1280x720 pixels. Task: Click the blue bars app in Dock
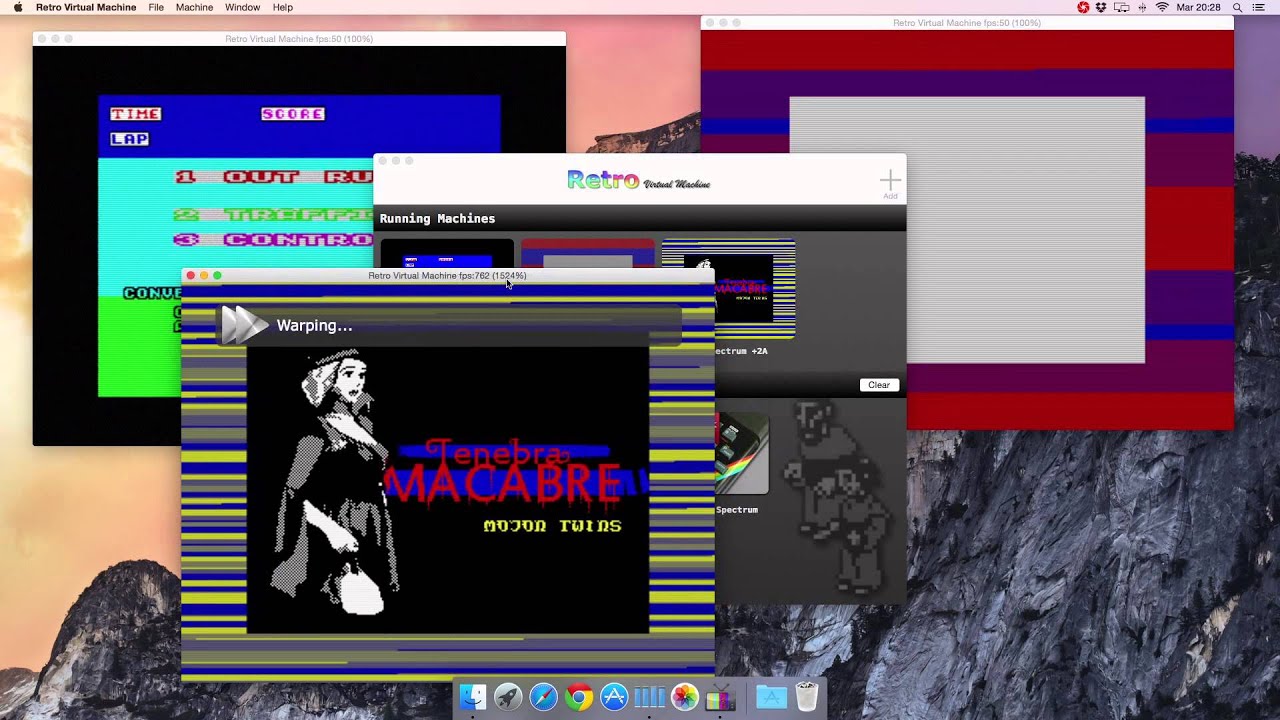(650, 697)
